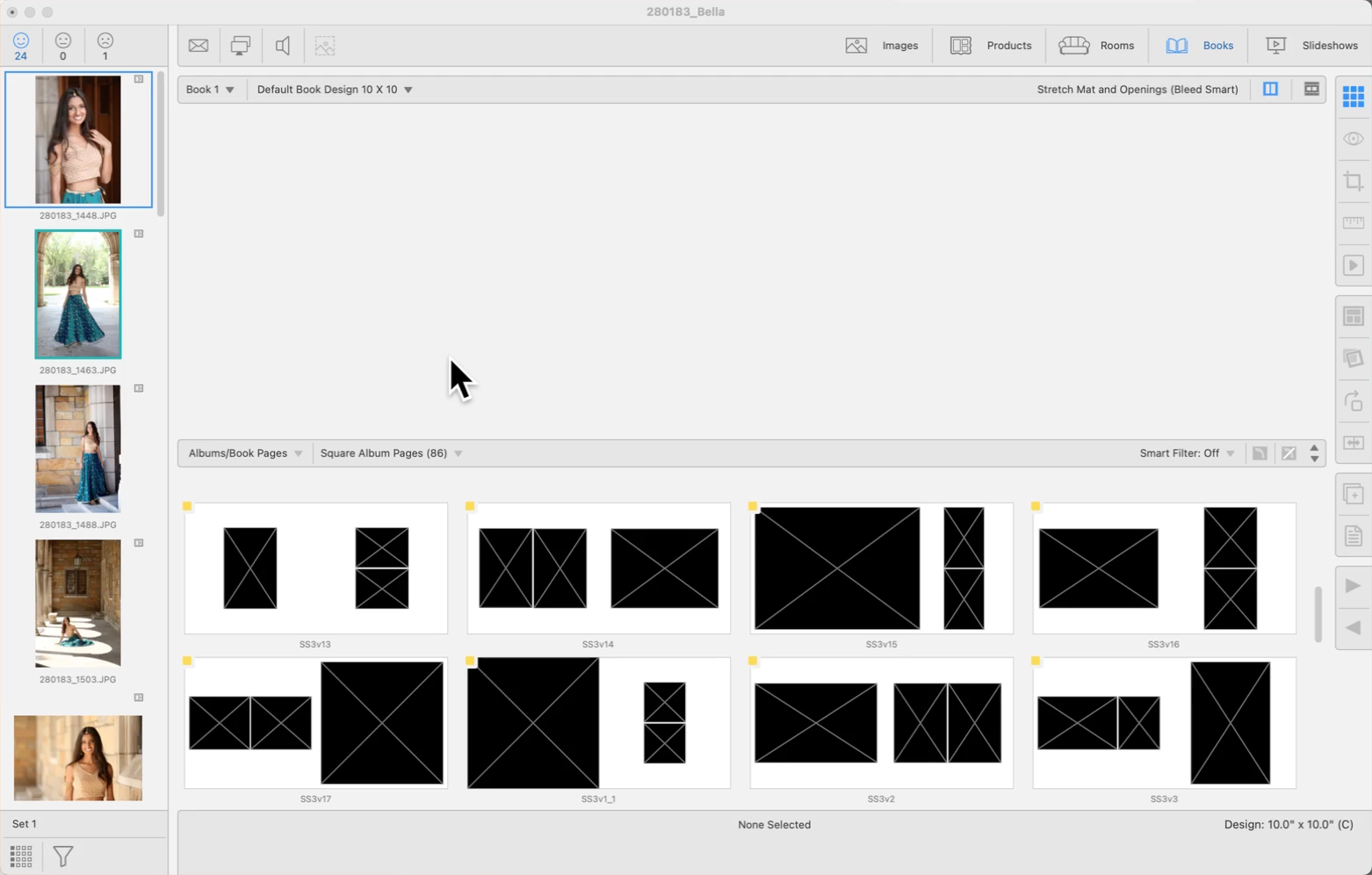1372x875 pixels.
Task: Toggle the two-page spread view button
Action: point(1270,90)
